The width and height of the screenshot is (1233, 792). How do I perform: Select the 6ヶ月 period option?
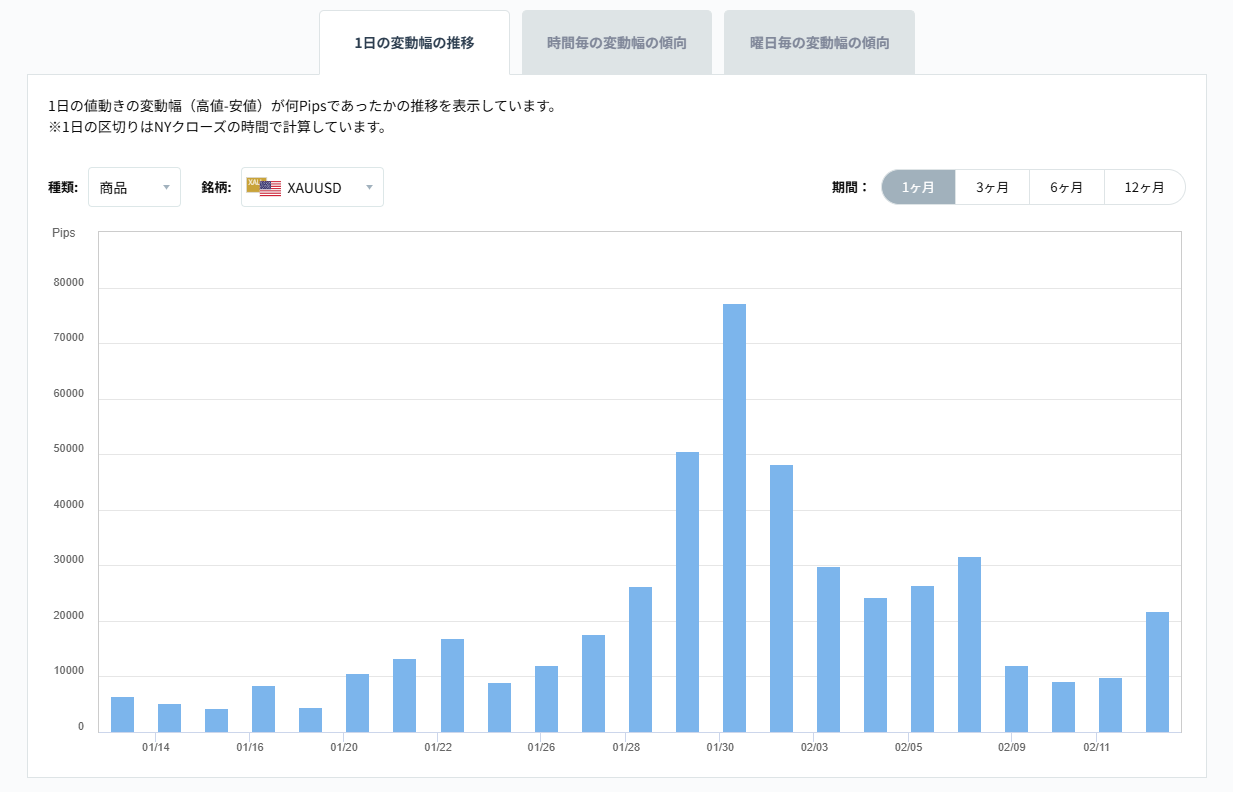tap(1067, 187)
